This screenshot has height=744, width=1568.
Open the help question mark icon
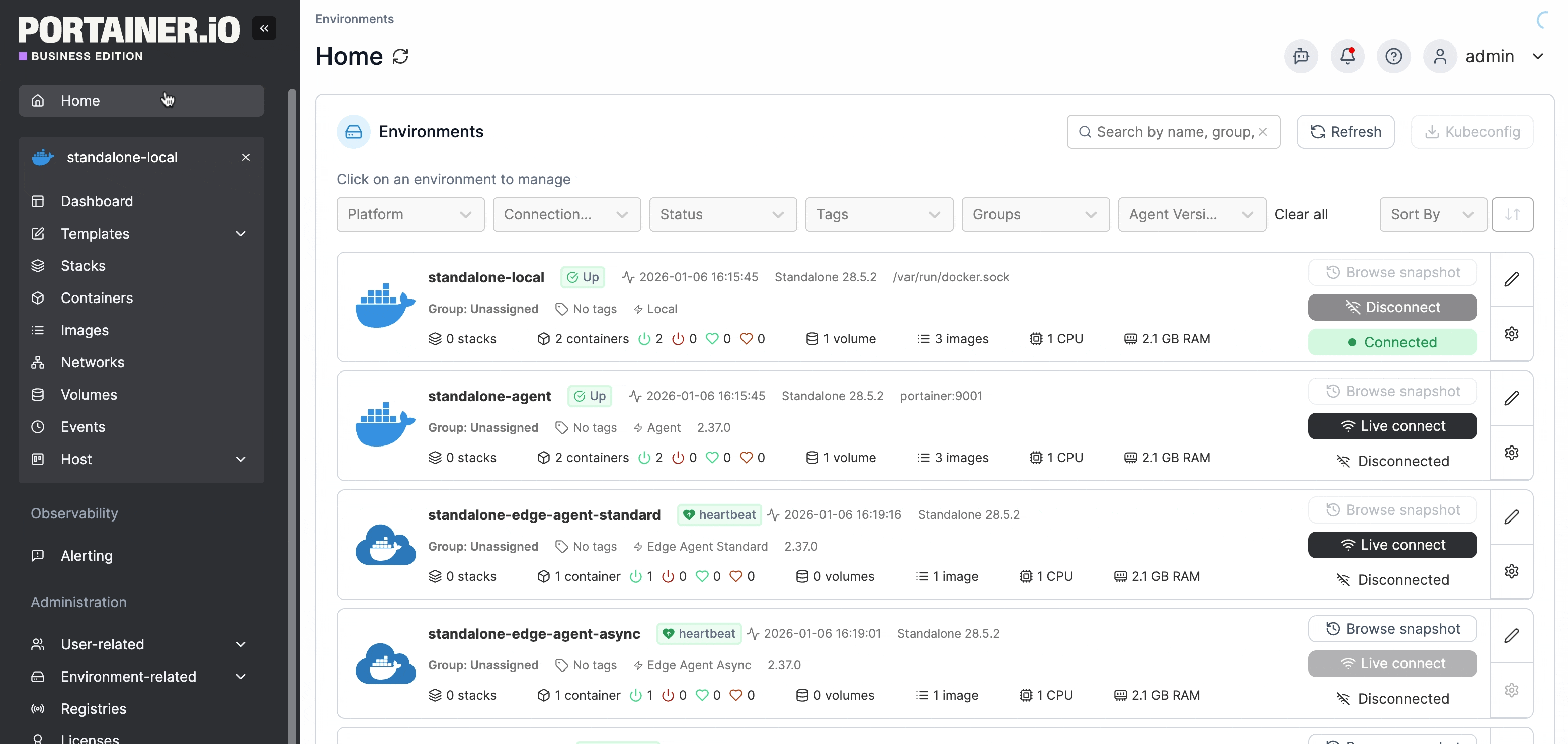click(1393, 56)
